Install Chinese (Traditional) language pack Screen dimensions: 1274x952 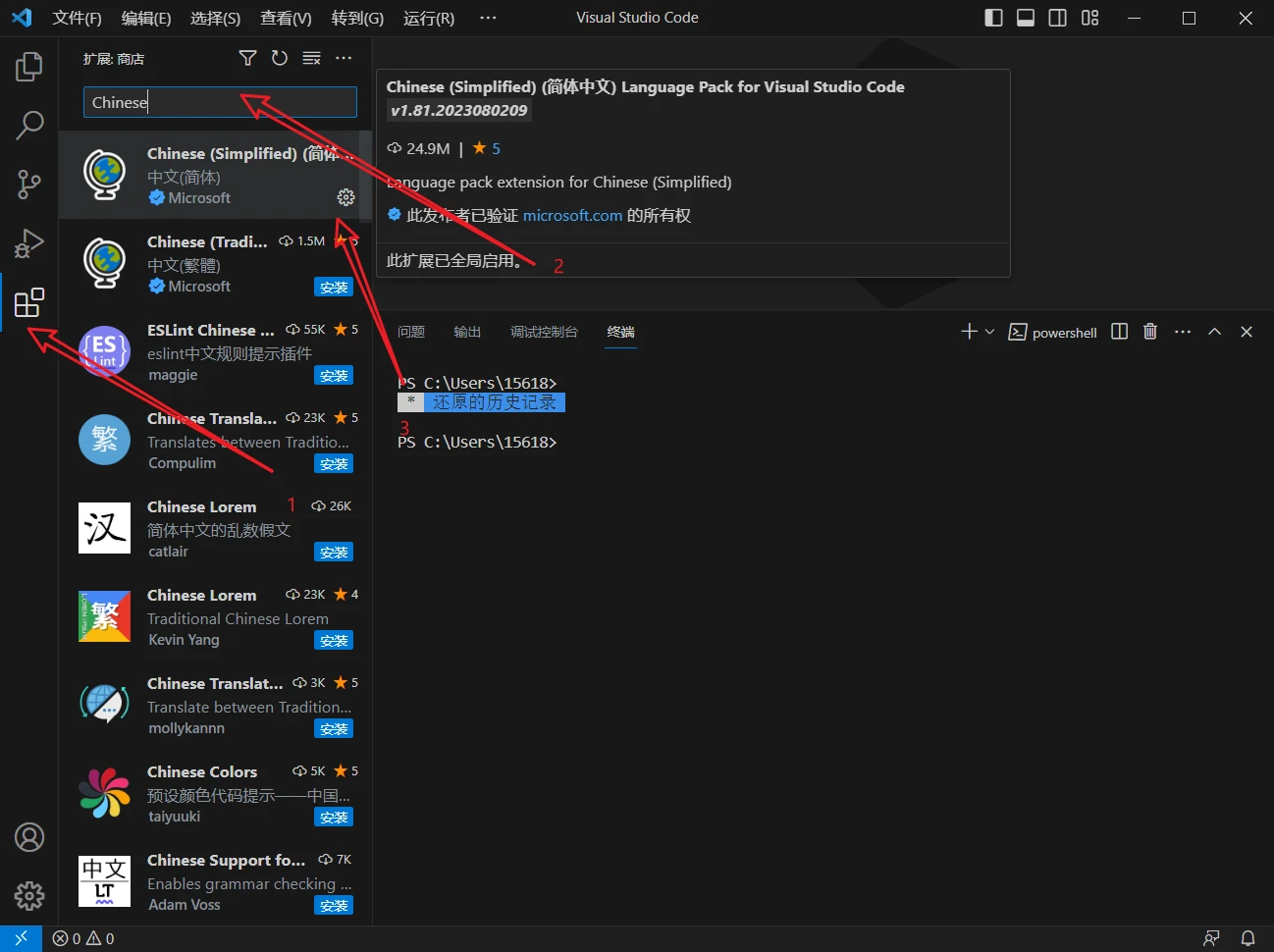334,287
